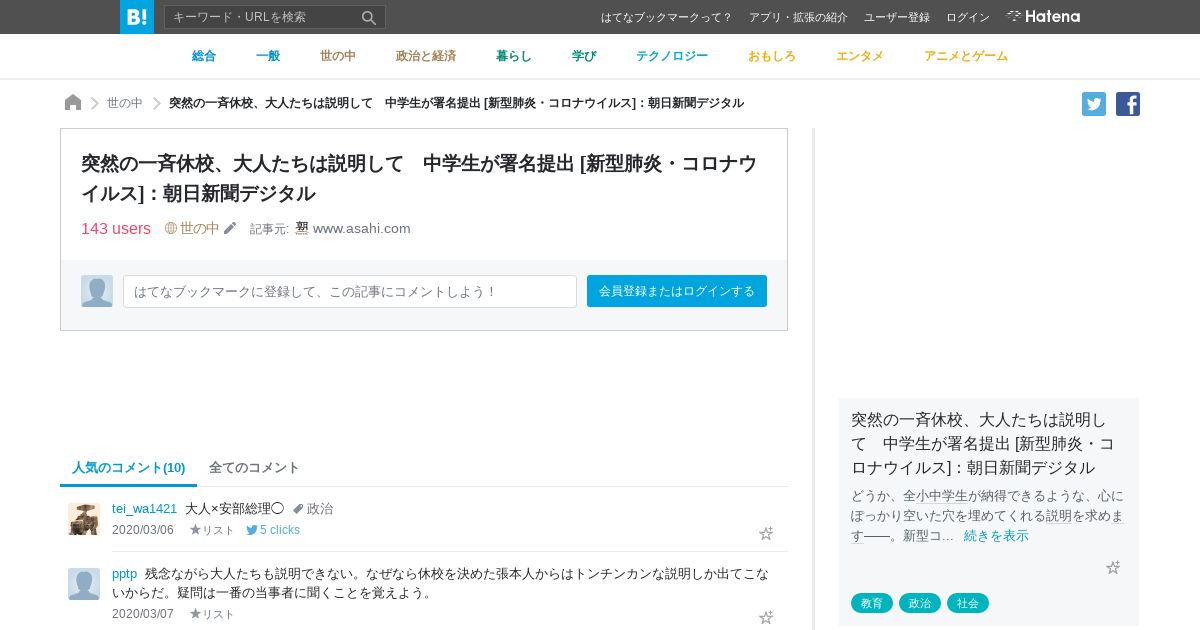Open username pptp link

coord(124,573)
